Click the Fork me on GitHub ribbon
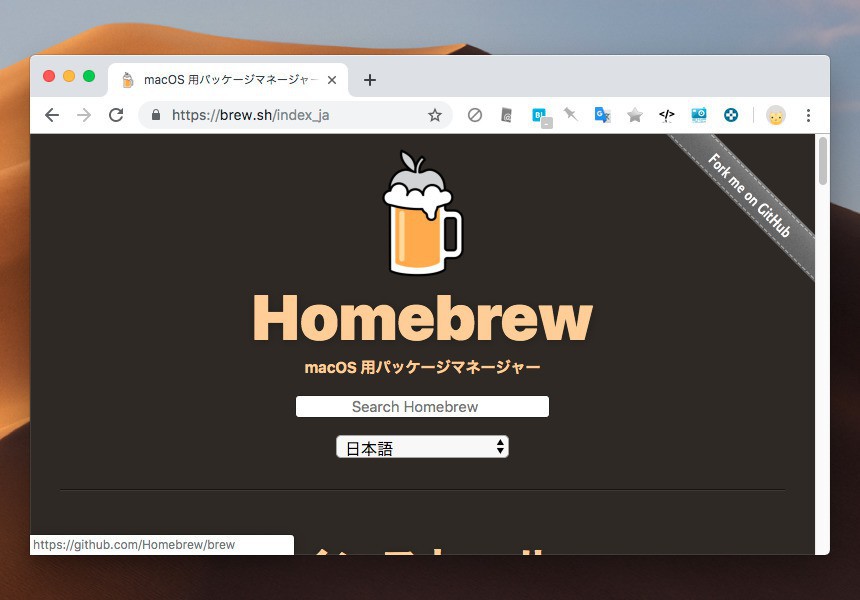The width and height of the screenshot is (860, 600). (749, 195)
